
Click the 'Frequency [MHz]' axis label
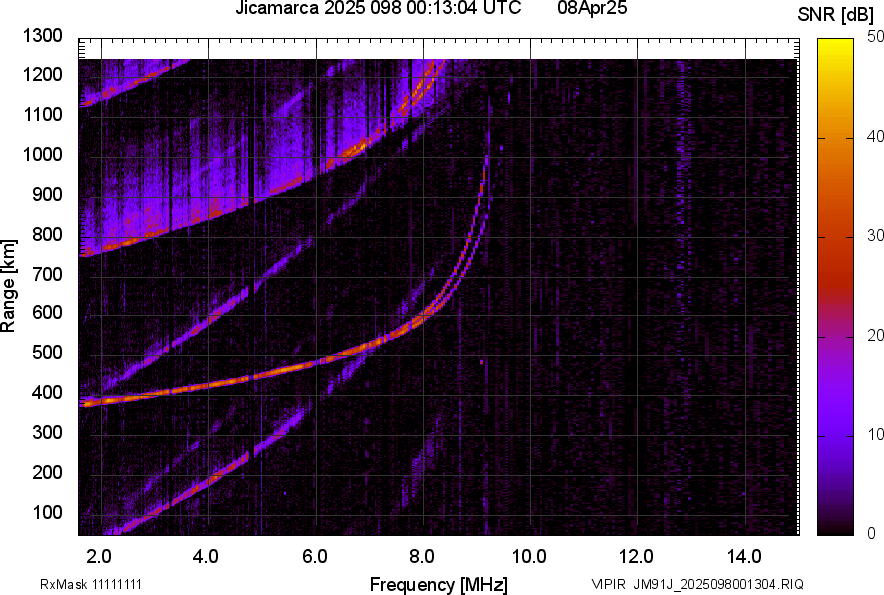[439, 584]
